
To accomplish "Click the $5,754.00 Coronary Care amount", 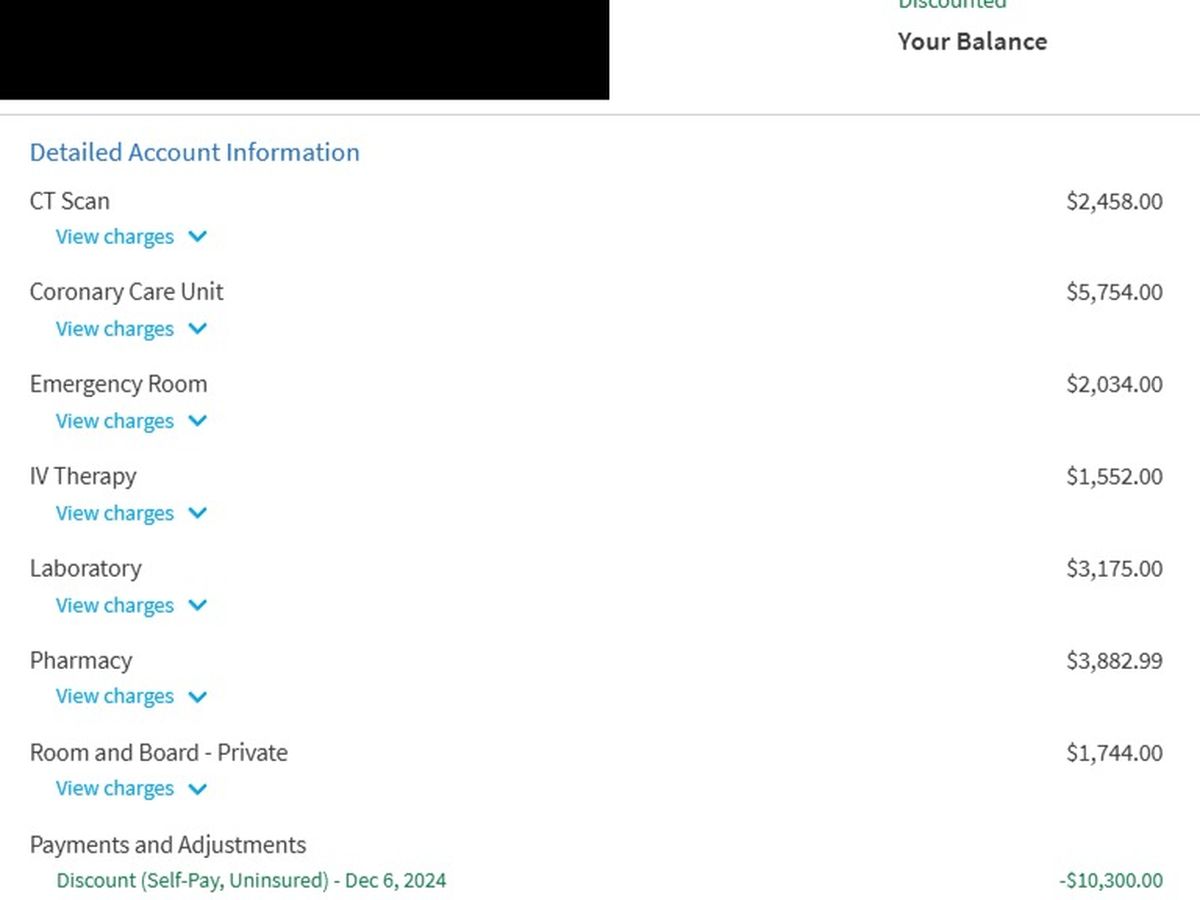I will click(1114, 292).
